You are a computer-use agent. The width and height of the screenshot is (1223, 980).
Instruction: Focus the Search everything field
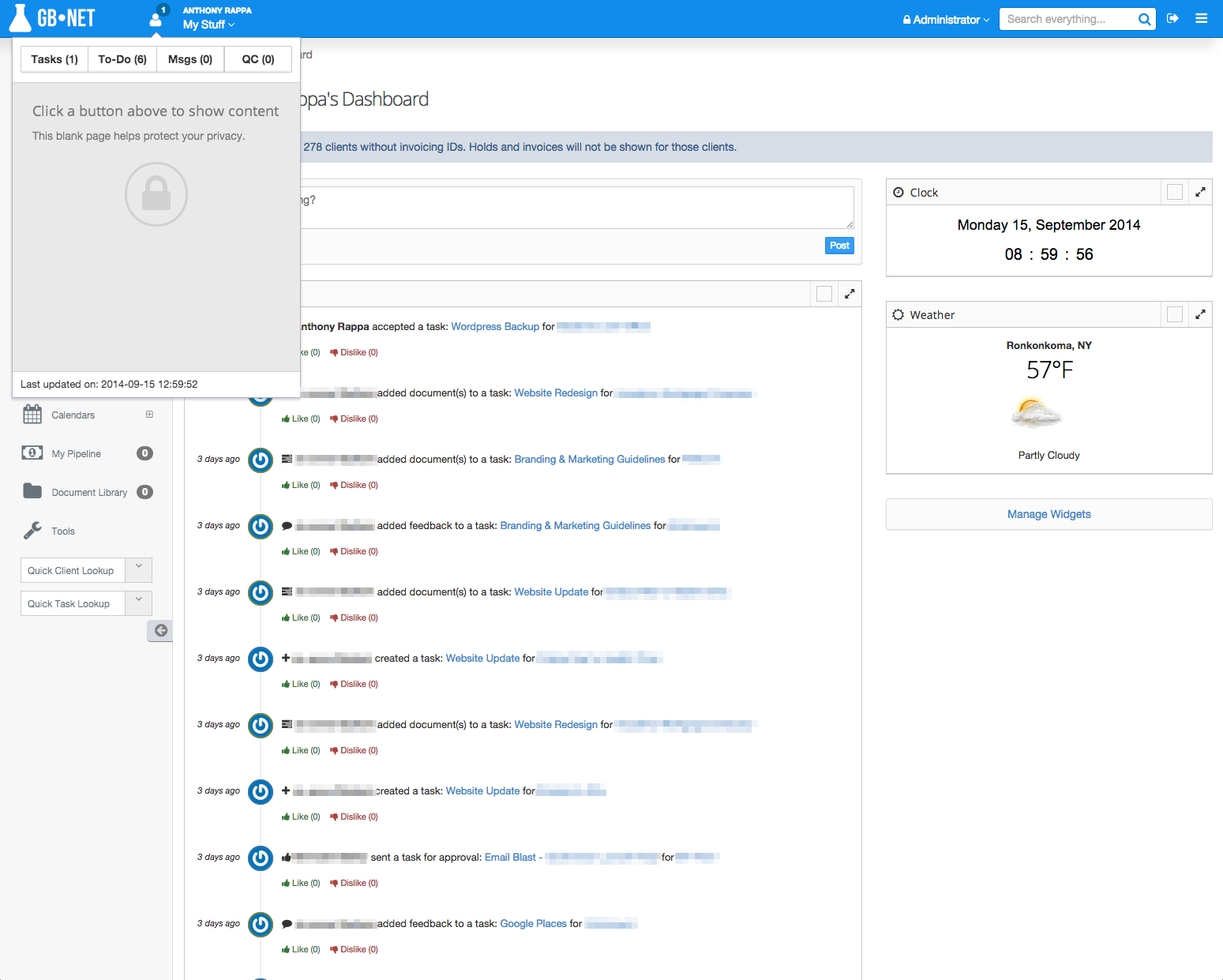click(x=1067, y=19)
